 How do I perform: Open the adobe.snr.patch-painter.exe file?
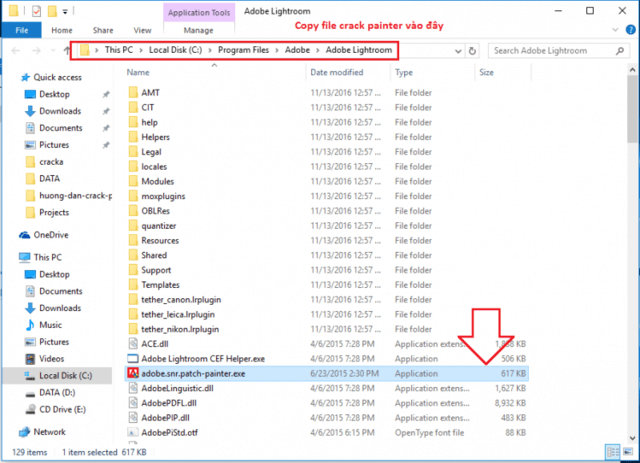[x=193, y=373]
